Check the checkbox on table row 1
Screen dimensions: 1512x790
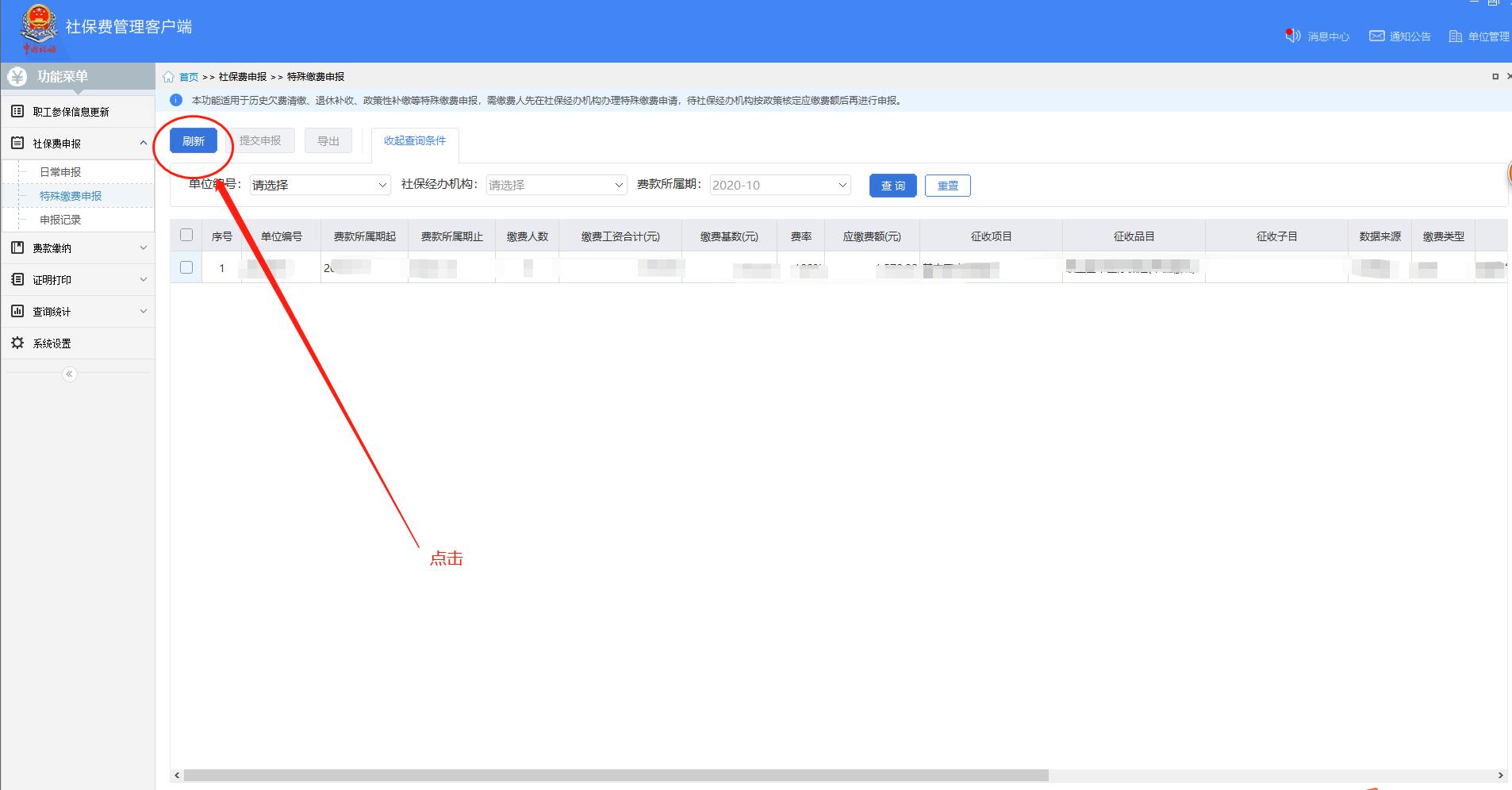click(187, 267)
